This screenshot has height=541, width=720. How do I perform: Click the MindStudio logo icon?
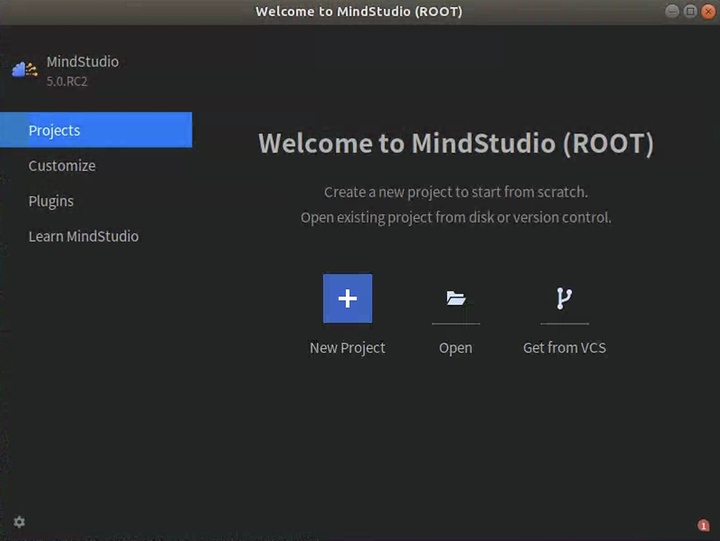(x=24, y=69)
